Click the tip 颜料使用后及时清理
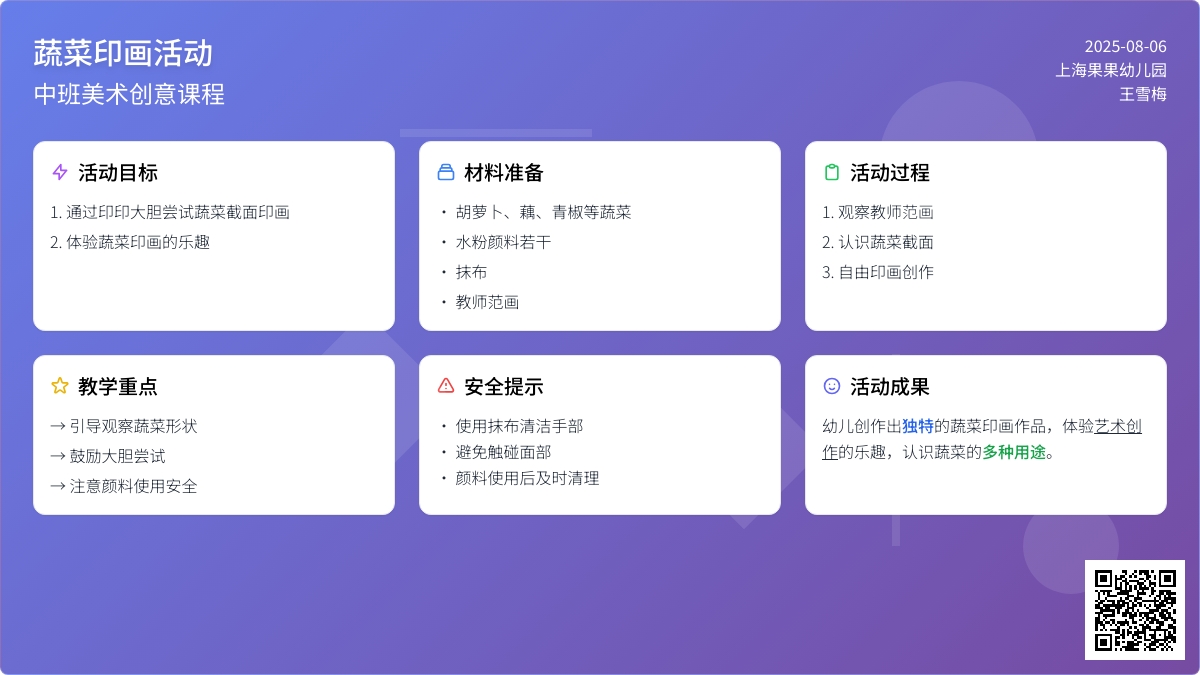Viewport: 1200px width, 675px height. (527, 478)
